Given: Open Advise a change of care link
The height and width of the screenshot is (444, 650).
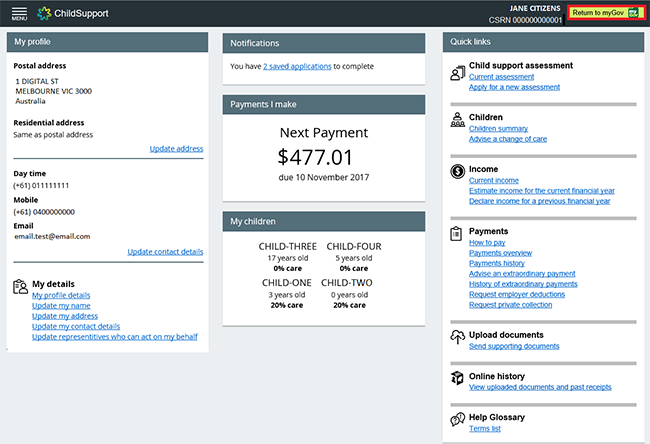Looking at the screenshot, I should [x=507, y=139].
